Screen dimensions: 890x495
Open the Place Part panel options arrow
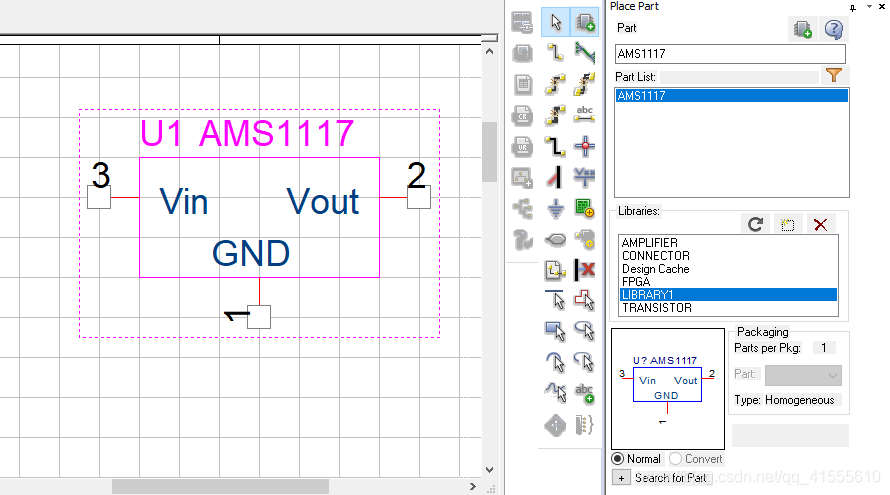point(868,7)
